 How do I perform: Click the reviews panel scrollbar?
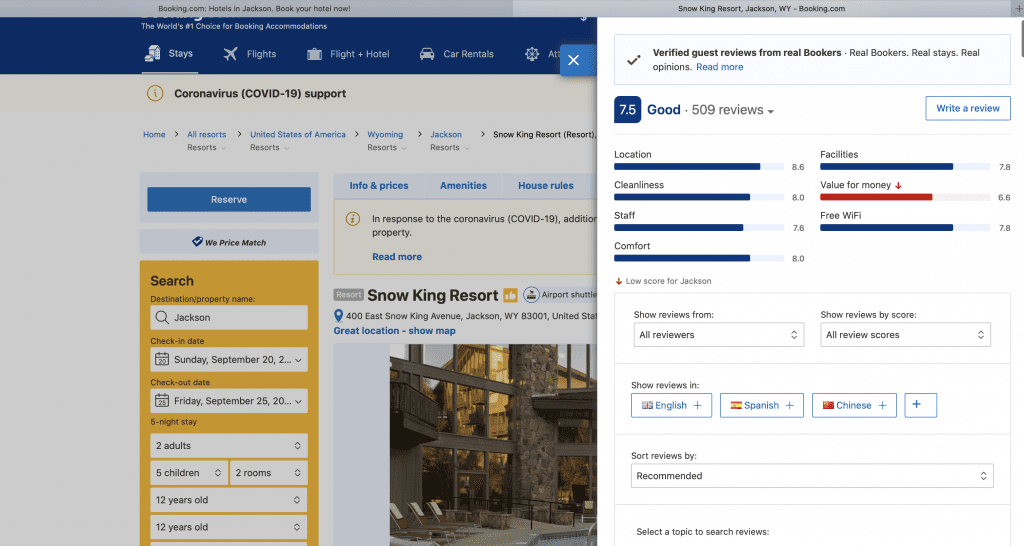(x=1021, y=39)
